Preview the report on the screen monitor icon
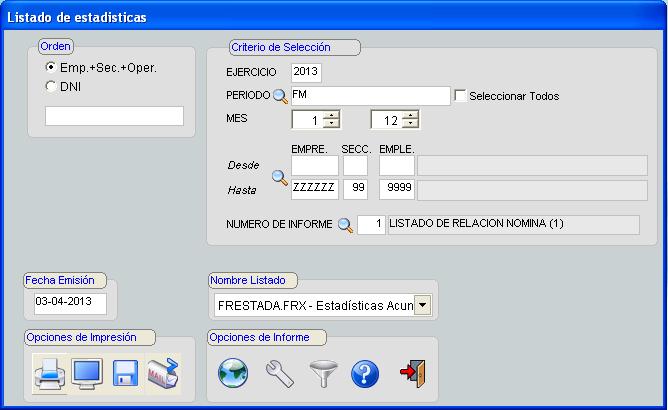 coord(87,374)
